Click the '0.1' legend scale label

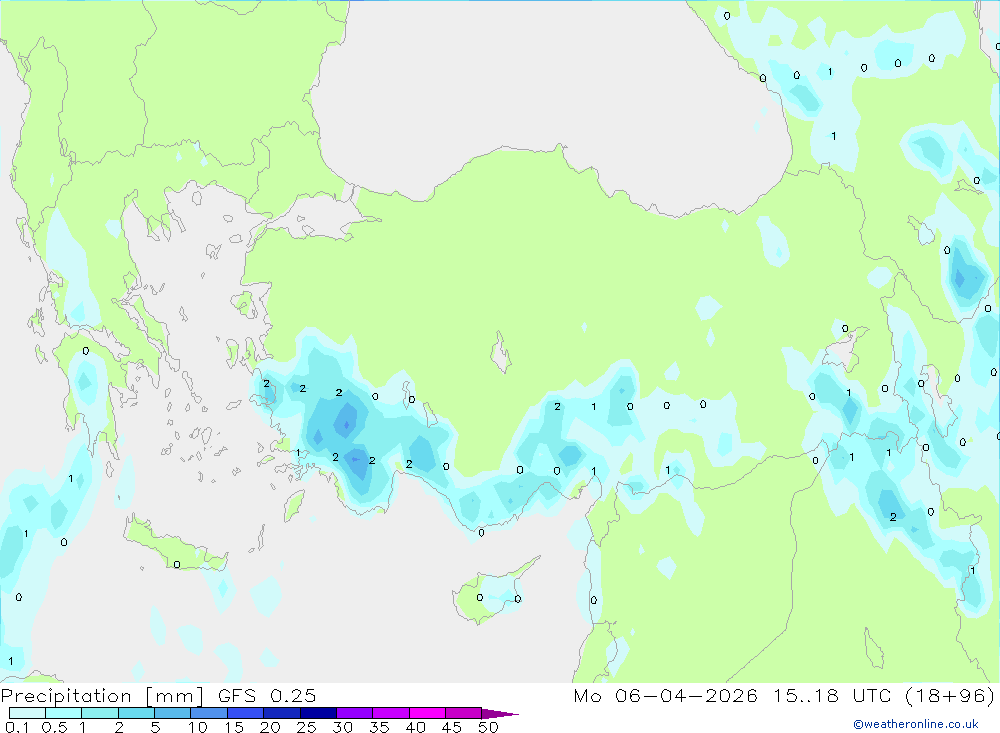[x=17, y=727]
